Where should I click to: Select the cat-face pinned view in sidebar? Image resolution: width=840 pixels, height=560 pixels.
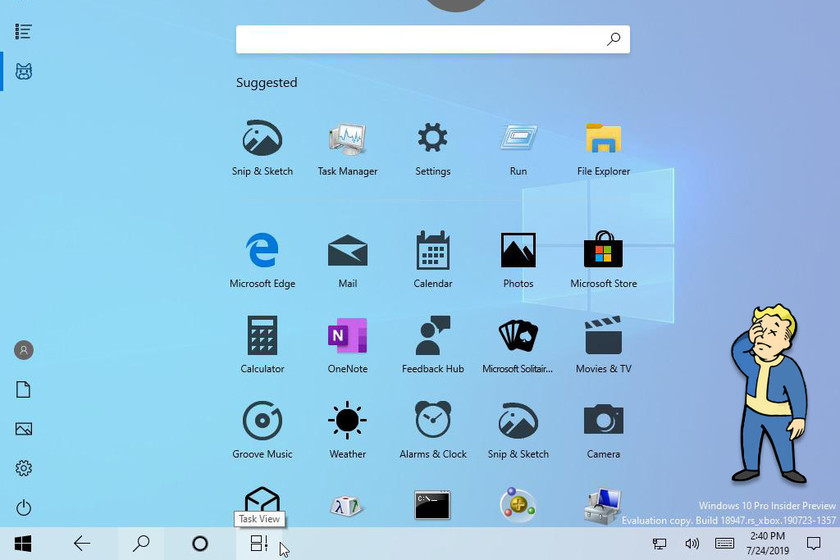pyautogui.click(x=24, y=71)
